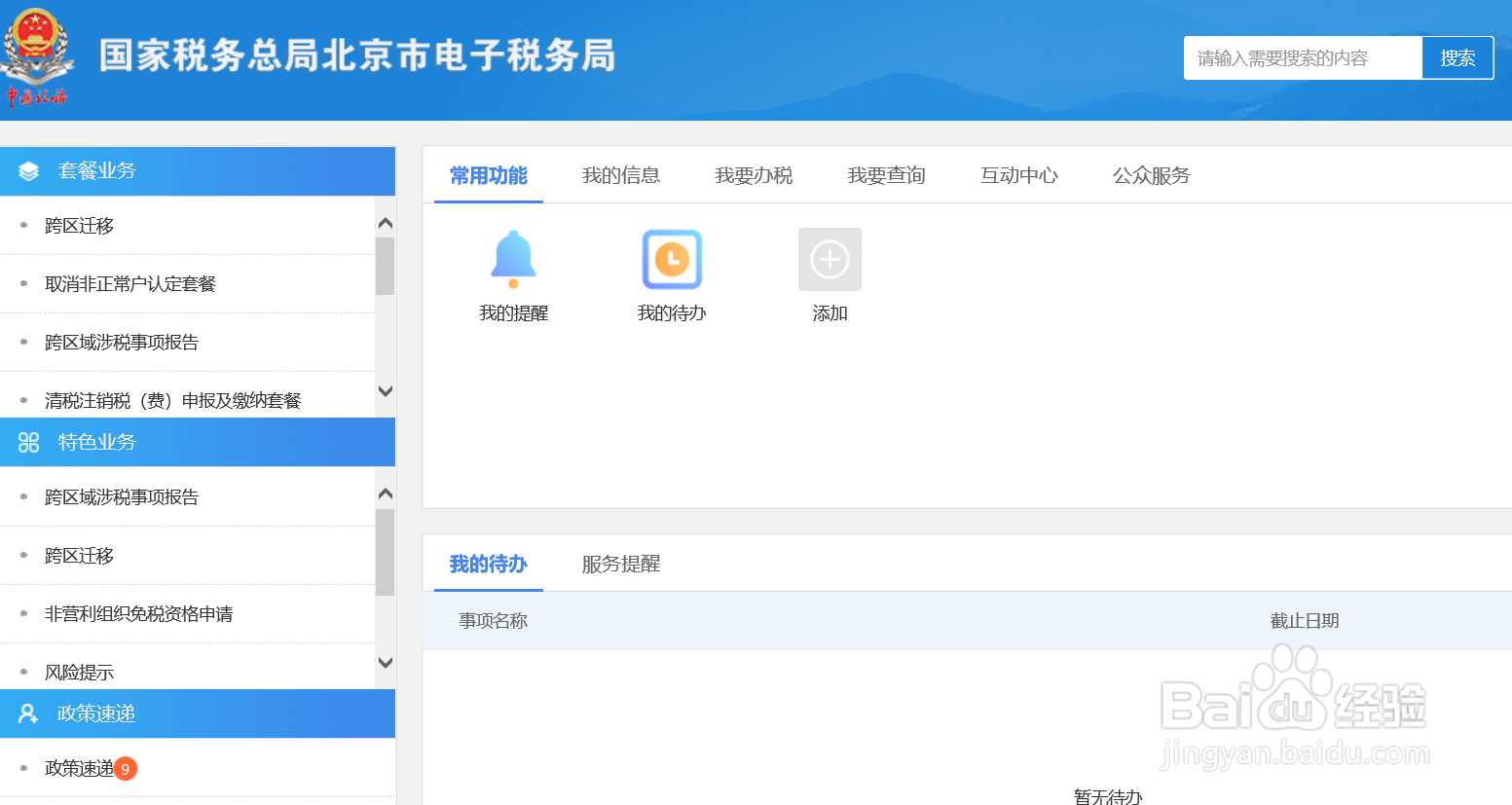This screenshot has height=805, width=1512.
Task: Click the 套餐业务 sidebar section icon
Action: pos(29,170)
